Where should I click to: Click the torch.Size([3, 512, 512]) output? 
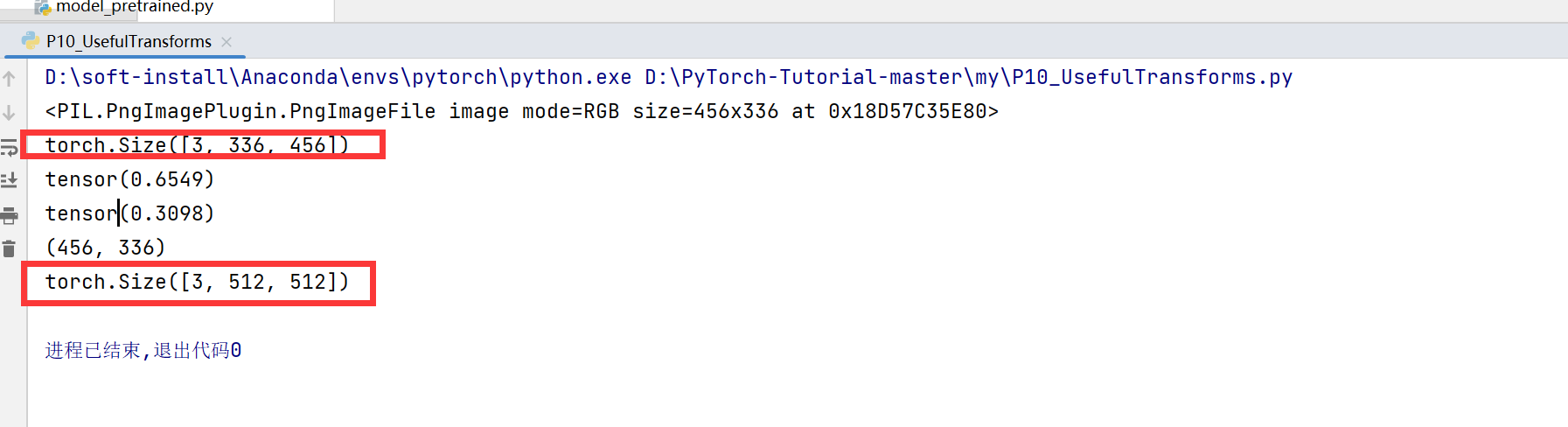[x=197, y=282]
